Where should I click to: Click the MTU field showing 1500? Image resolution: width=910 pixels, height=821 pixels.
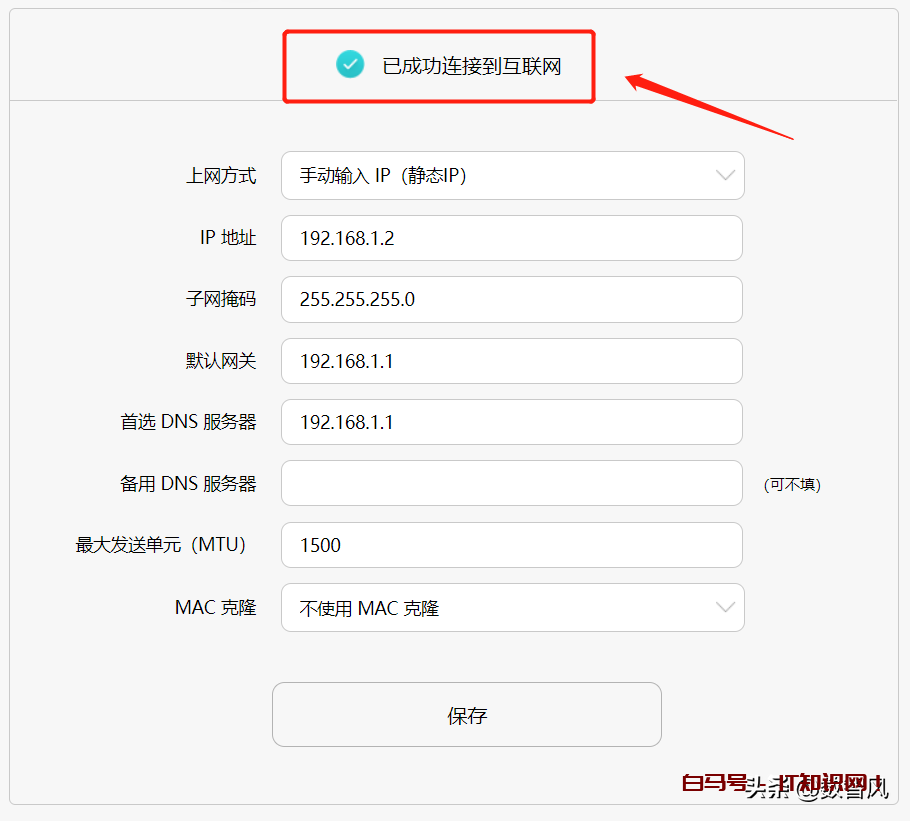tap(511, 545)
